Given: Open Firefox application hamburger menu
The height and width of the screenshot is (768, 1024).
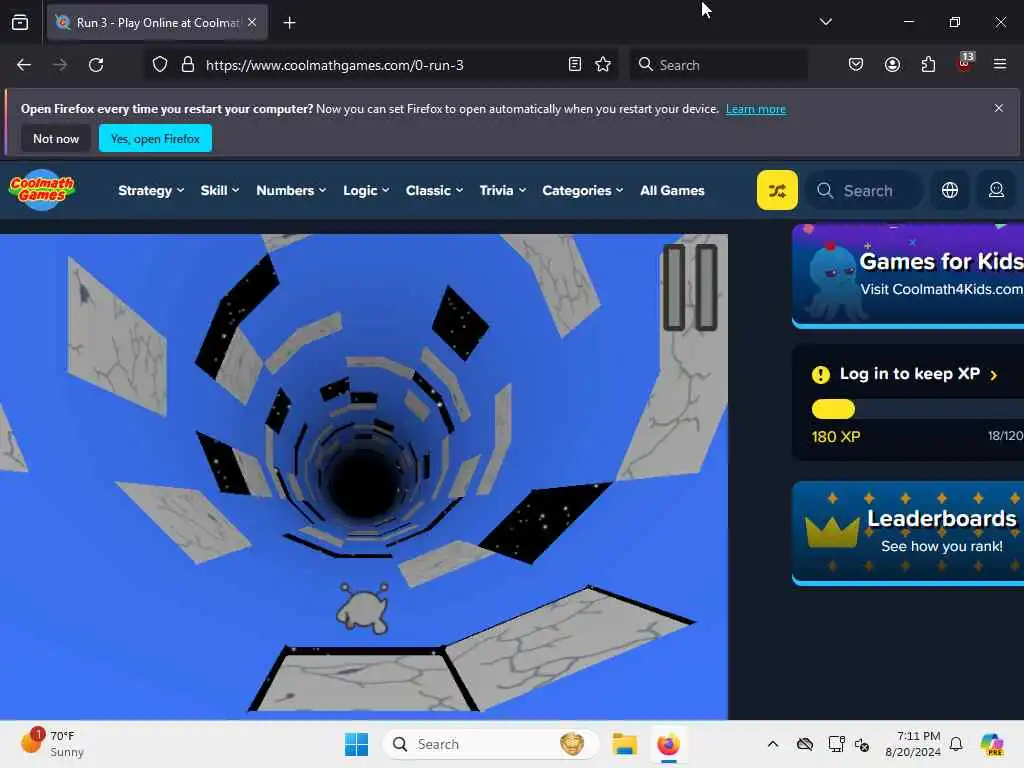Looking at the screenshot, I should pos(1000,64).
